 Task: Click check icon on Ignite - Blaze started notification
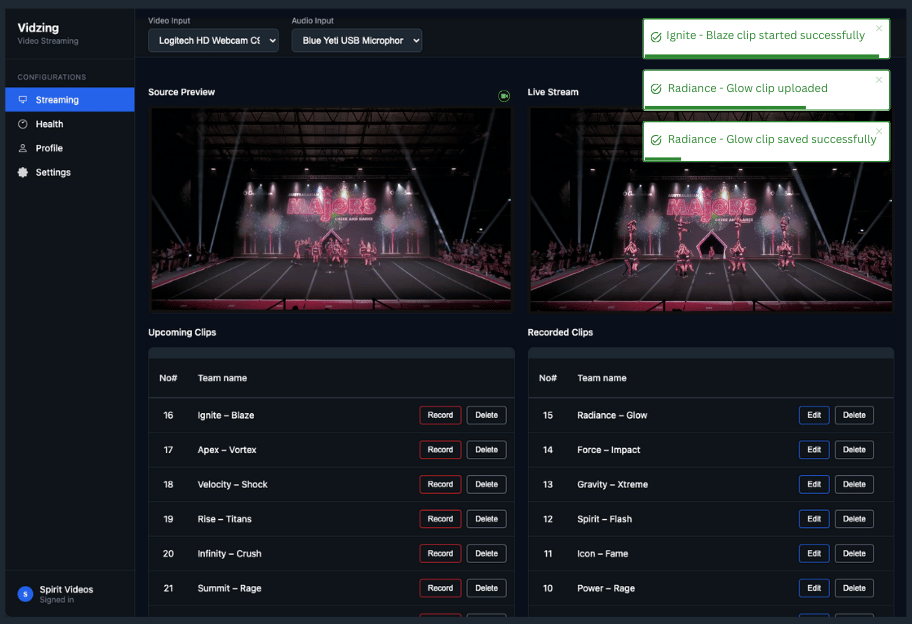(x=656, y=37)
